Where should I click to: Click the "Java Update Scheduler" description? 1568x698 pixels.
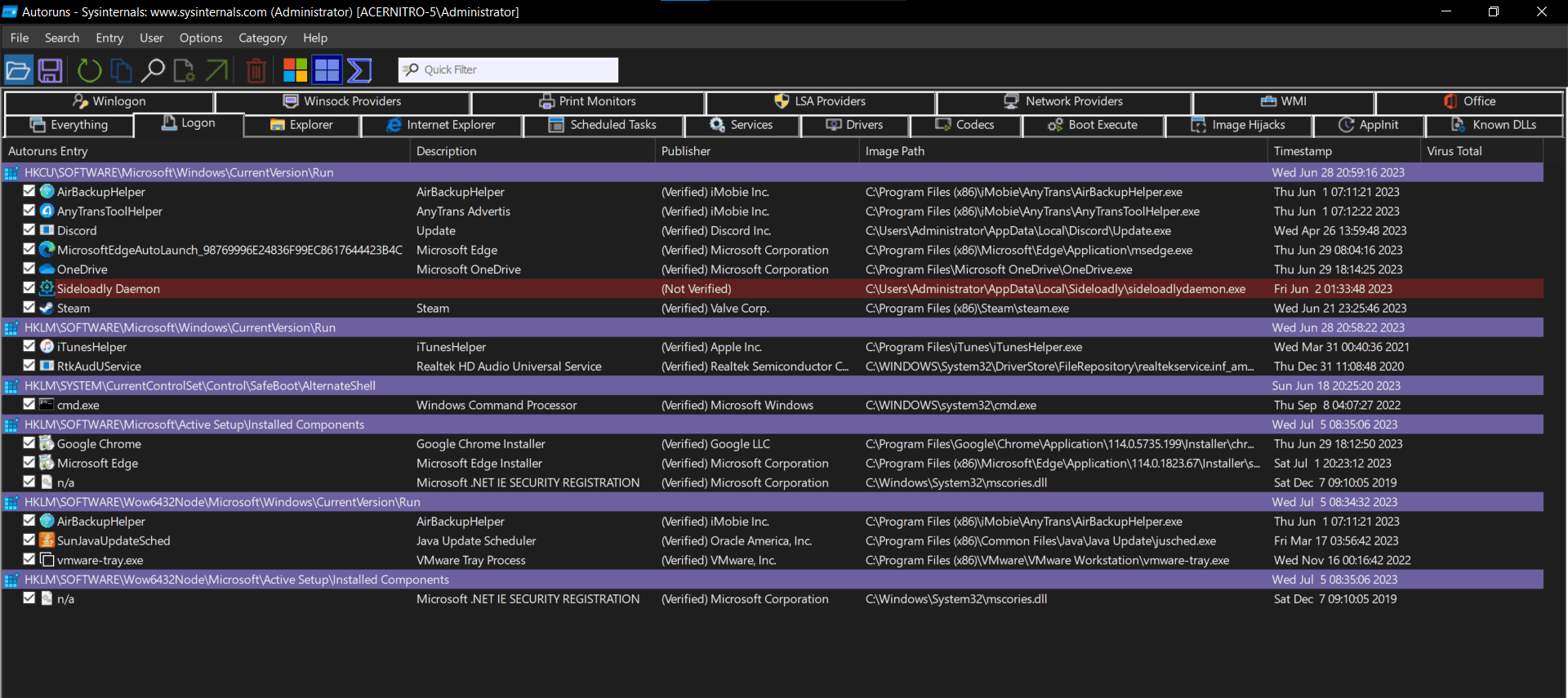coord(476,541)
